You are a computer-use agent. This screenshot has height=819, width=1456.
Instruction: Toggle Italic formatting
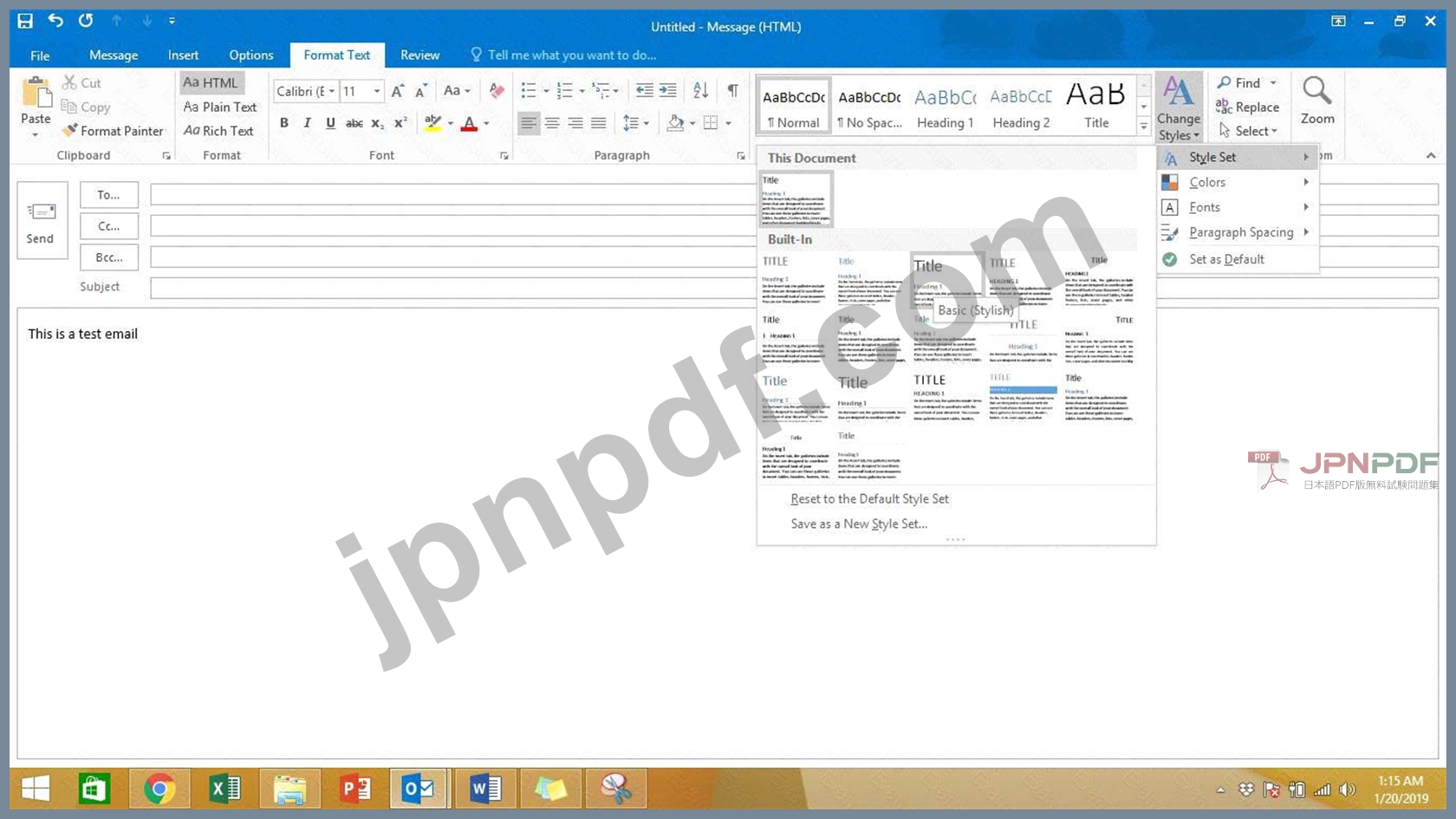point(307,124)
